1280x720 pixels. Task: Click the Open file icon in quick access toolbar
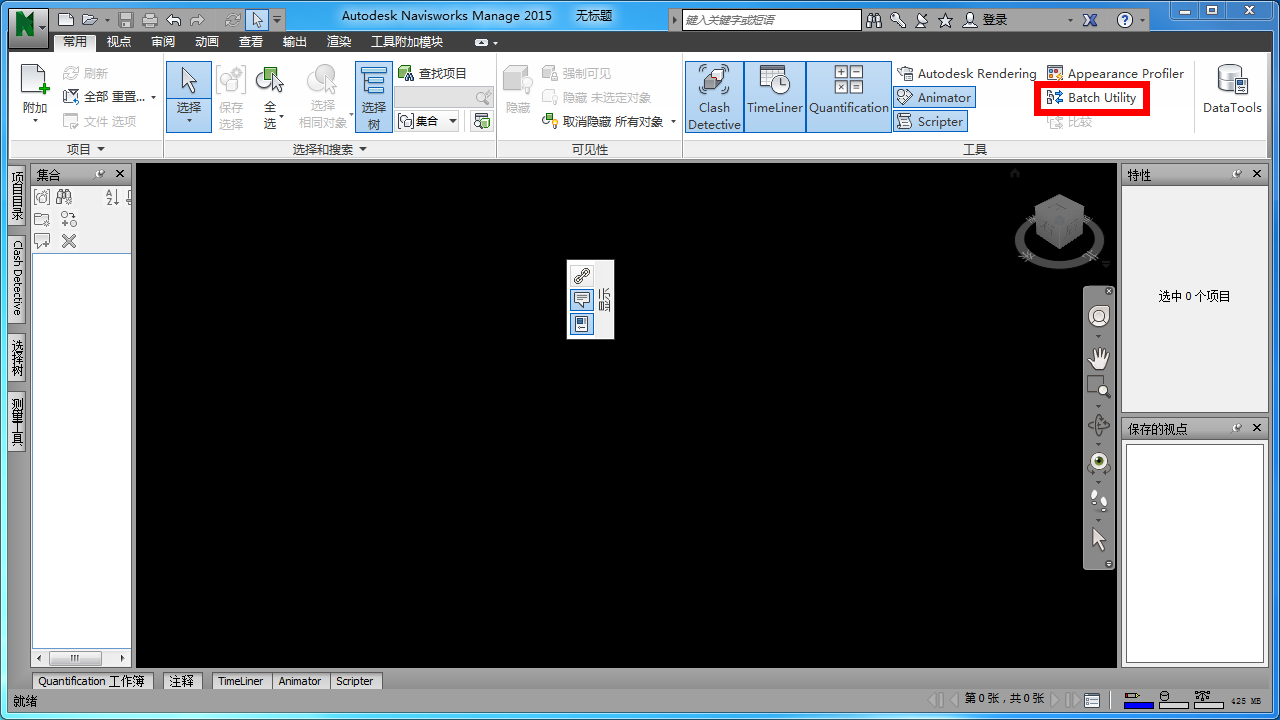tap(90, 19)
